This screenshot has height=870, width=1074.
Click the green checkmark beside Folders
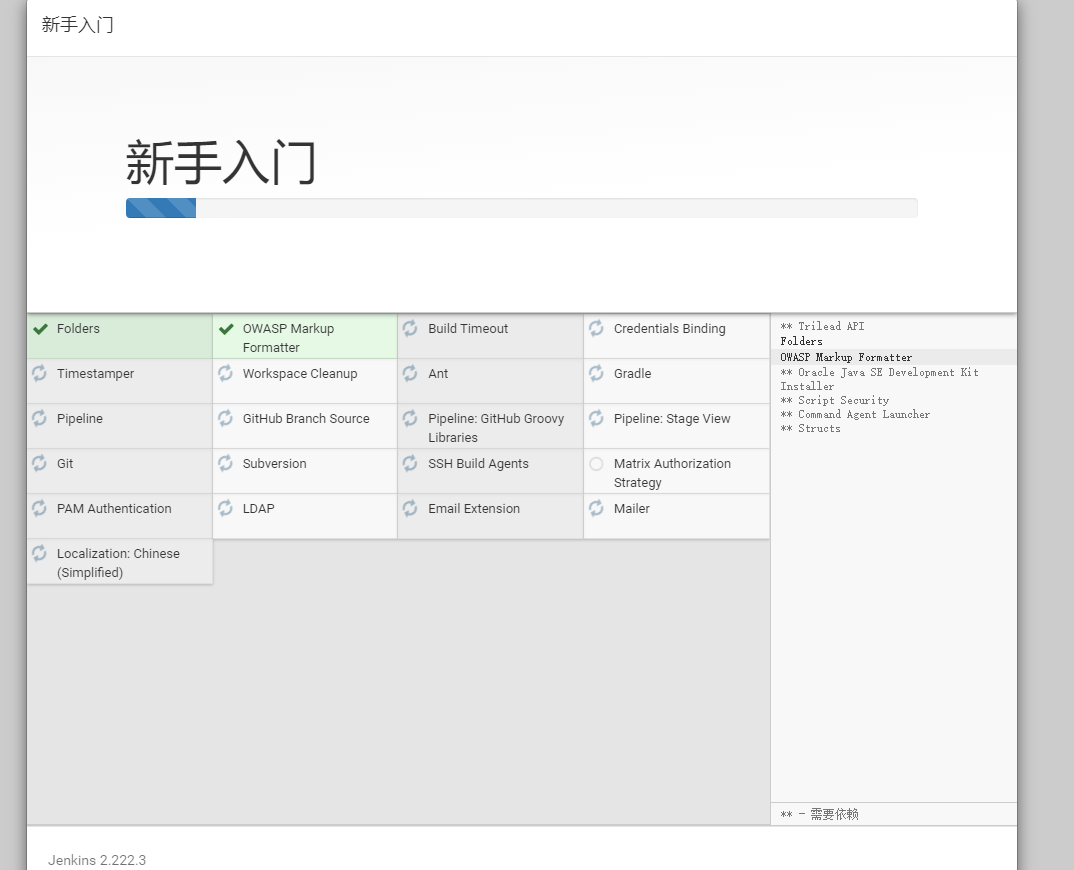40,329
